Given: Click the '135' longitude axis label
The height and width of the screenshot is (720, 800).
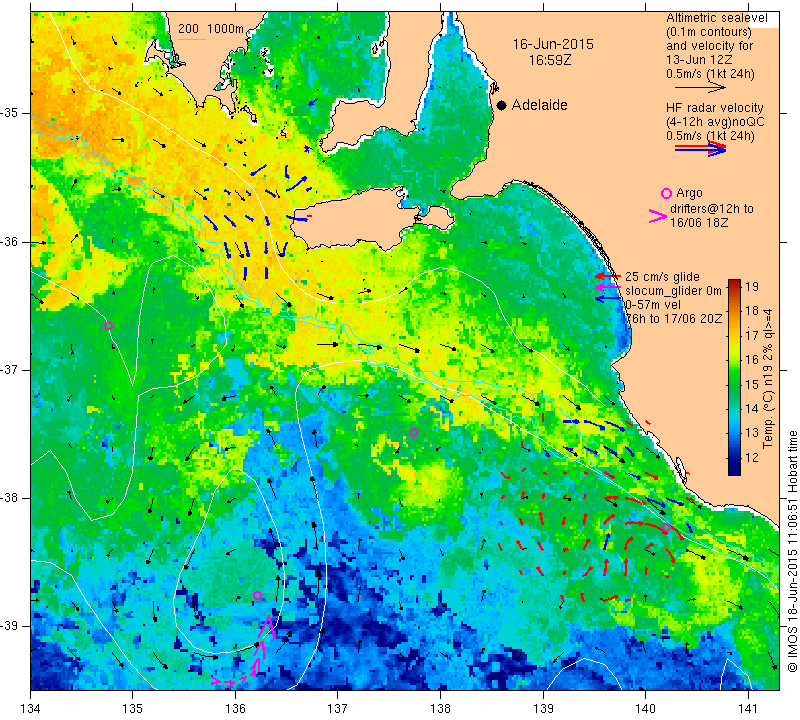Looking at the screenshot, I should (133, 709).
